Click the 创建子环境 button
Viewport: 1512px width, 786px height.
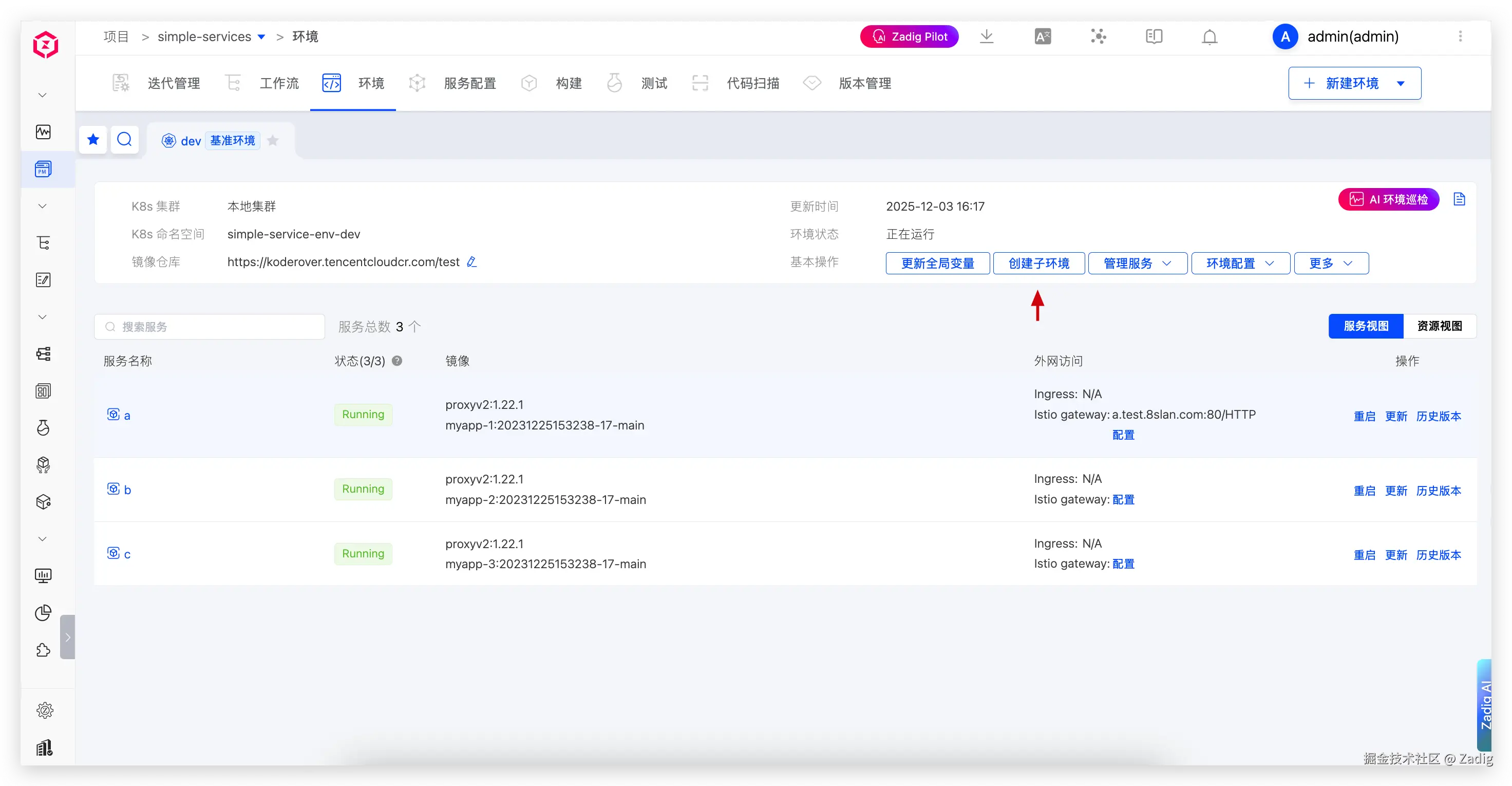[x=1038, y=263]
